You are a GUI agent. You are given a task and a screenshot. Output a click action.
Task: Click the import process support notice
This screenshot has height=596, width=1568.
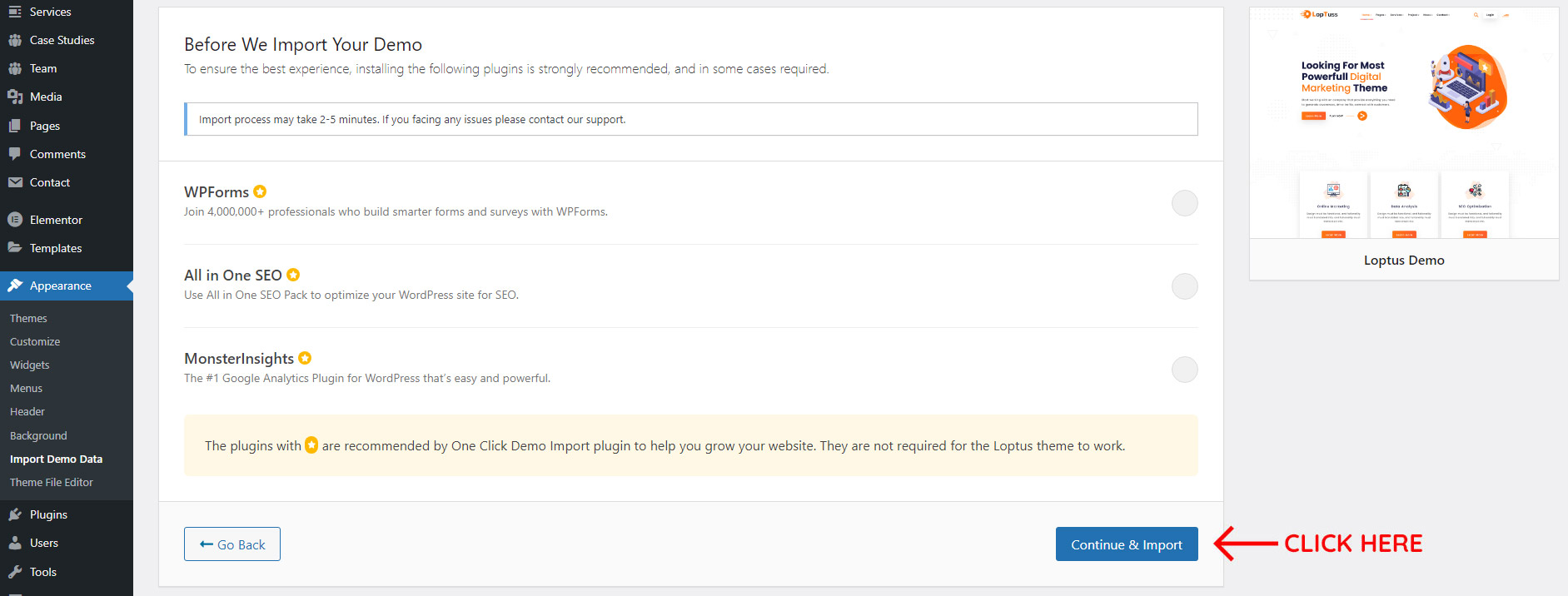pyautogui.click(x=691, y=119)
